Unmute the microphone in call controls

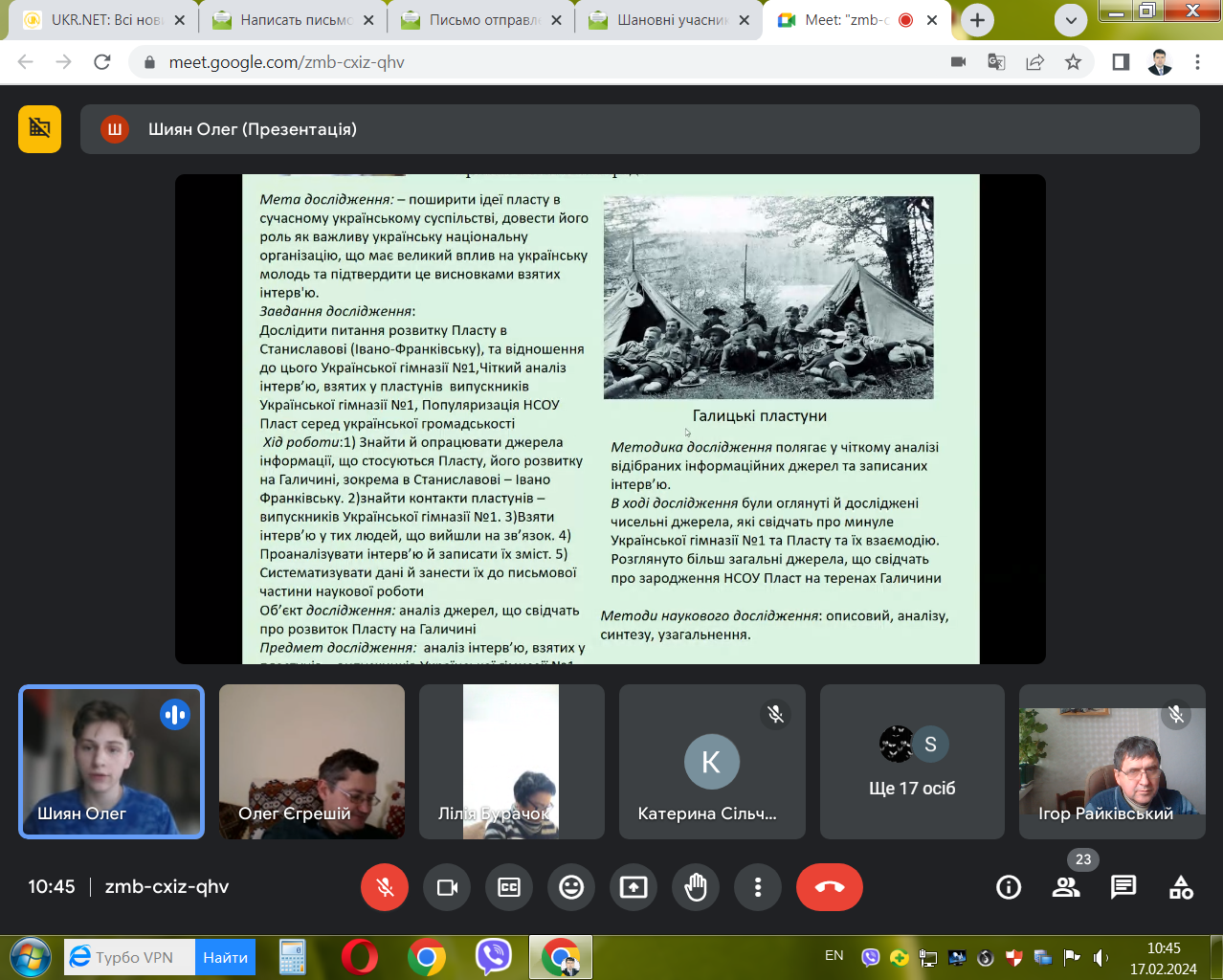[385, 887]
